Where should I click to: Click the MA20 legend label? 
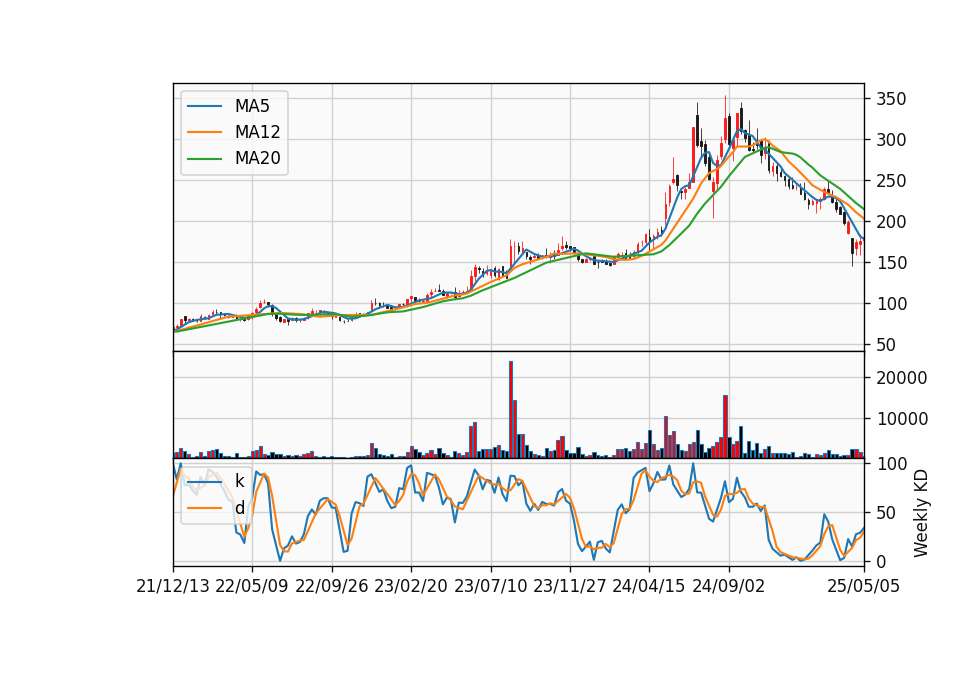coord(258,159)
